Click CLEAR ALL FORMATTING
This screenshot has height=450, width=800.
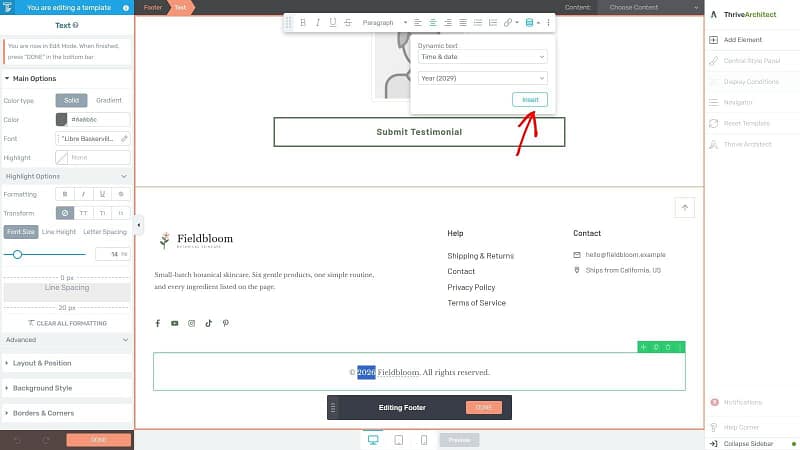coord(67,323)
